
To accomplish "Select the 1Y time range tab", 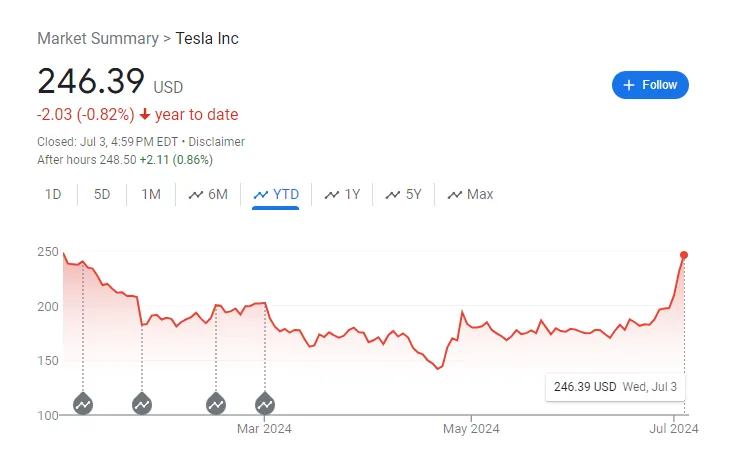I will pyautogui.click(x=342, y=194).
